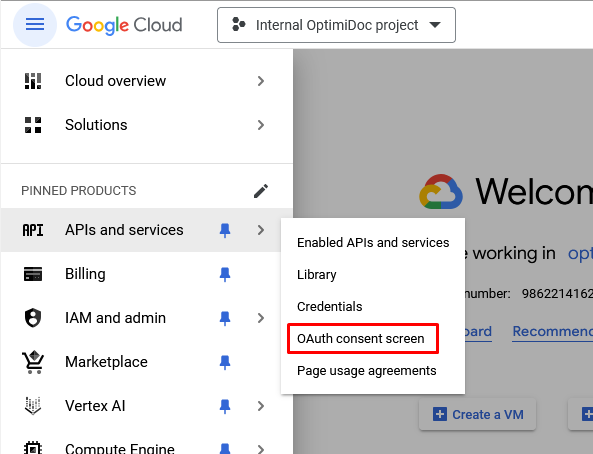Viewport: 593px width, 454px height.
Task: Click the Solutions grid icon
Action: (33, 125)
